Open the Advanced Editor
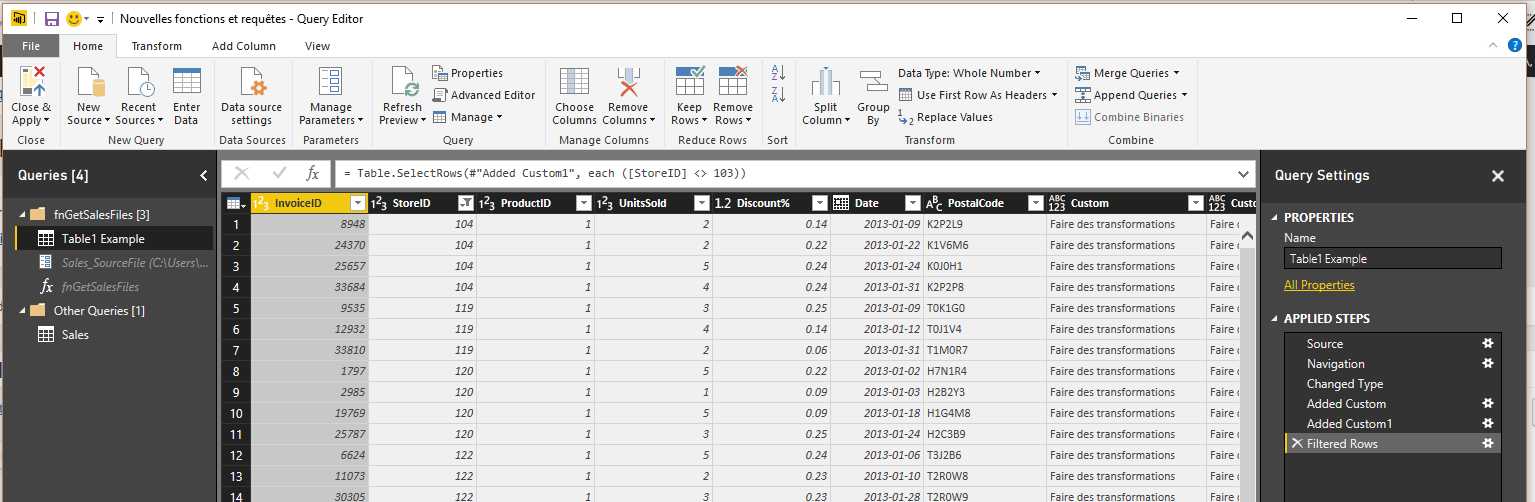The width and height of the screenshot is (1535, 502). pos(484,95)
